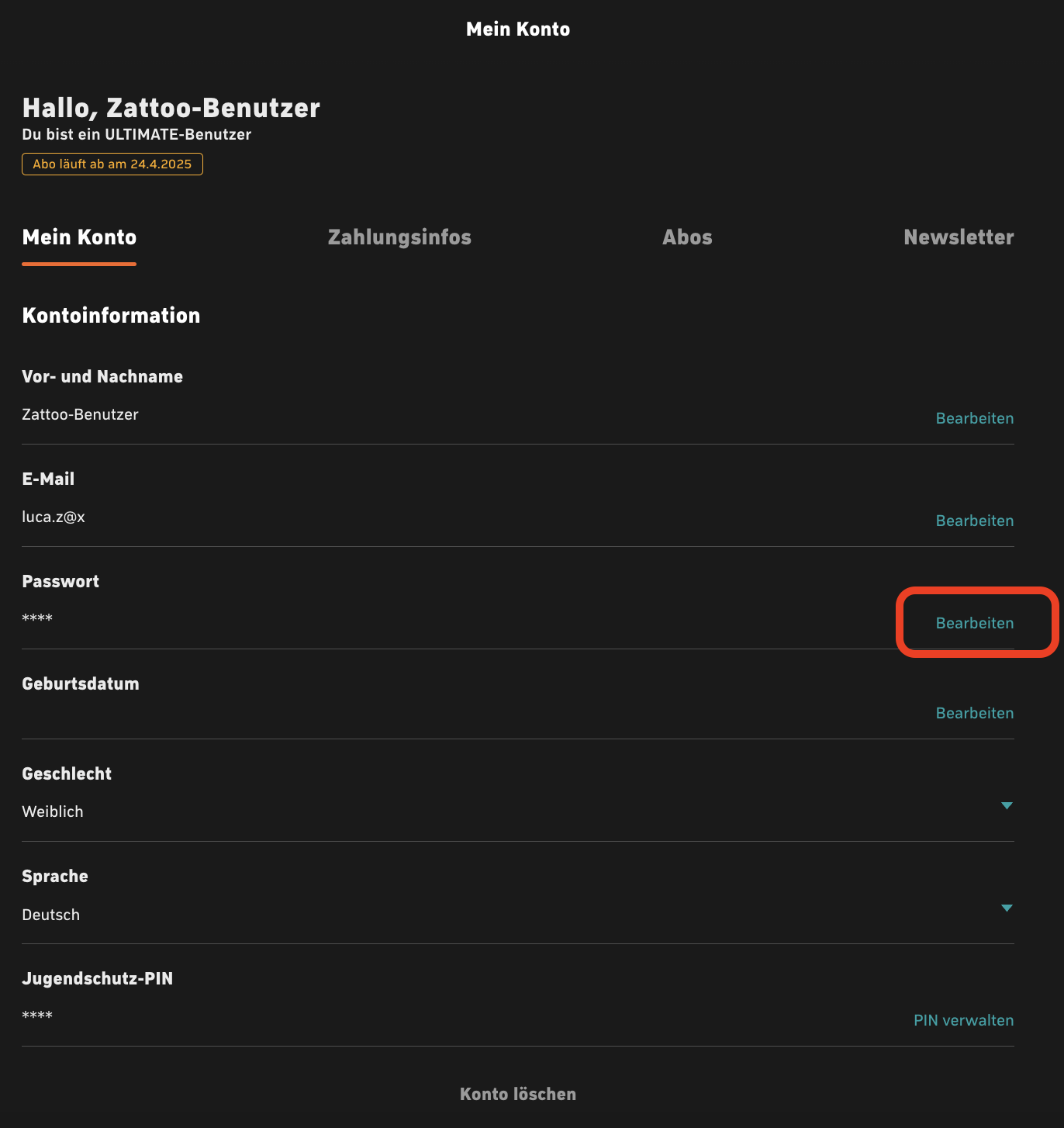Open the Abos tab
This screenshot has width=1064, height=1128.
(x=687, y=237)
